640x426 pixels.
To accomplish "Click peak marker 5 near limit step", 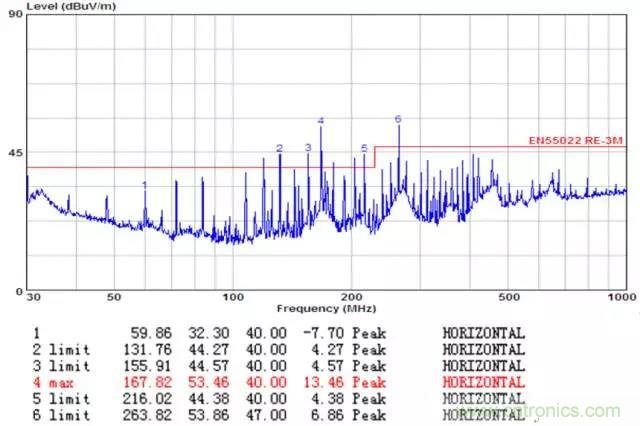I will click(364, 148).
